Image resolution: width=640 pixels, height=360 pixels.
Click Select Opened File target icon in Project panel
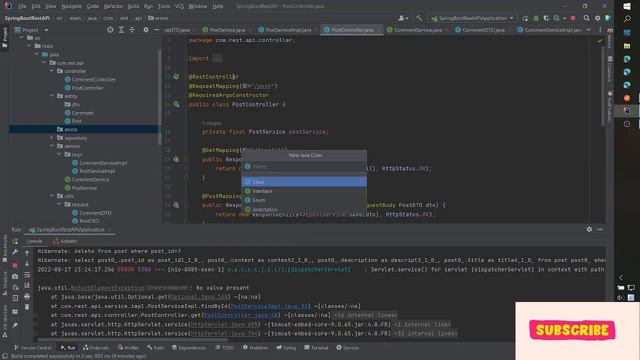(110, 30)
